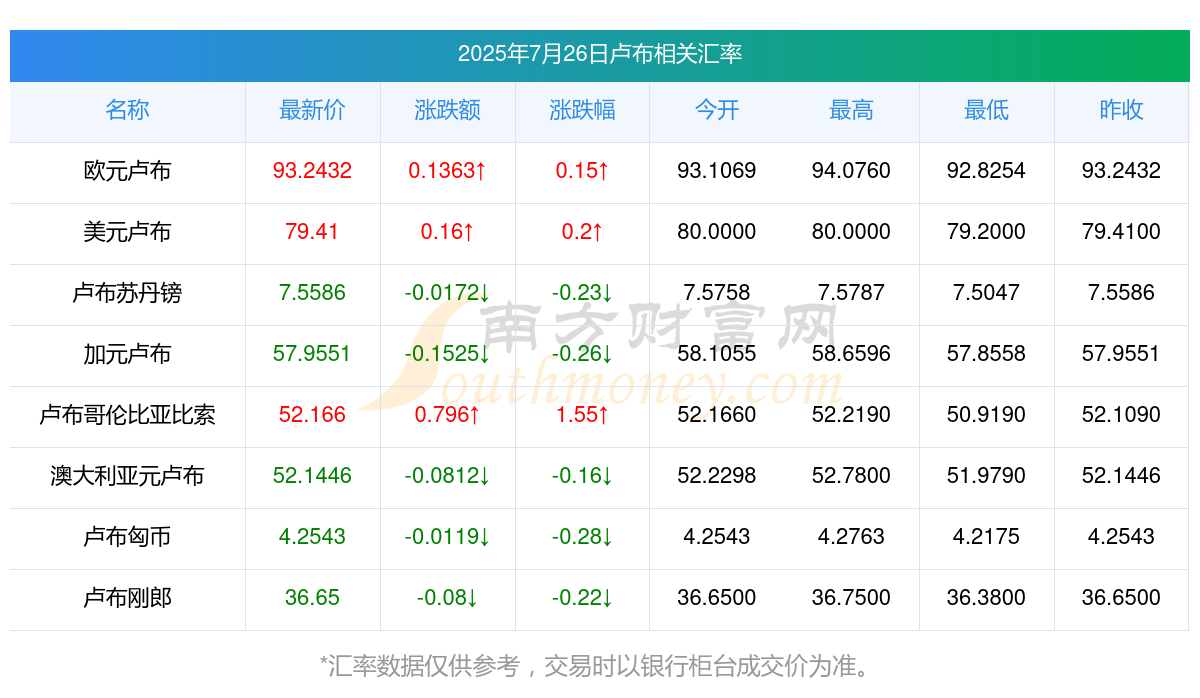
Task: Click the disclaimer beginning *汇率数据仅供参考
Action: pyautogui.click(x=600, y=666)
